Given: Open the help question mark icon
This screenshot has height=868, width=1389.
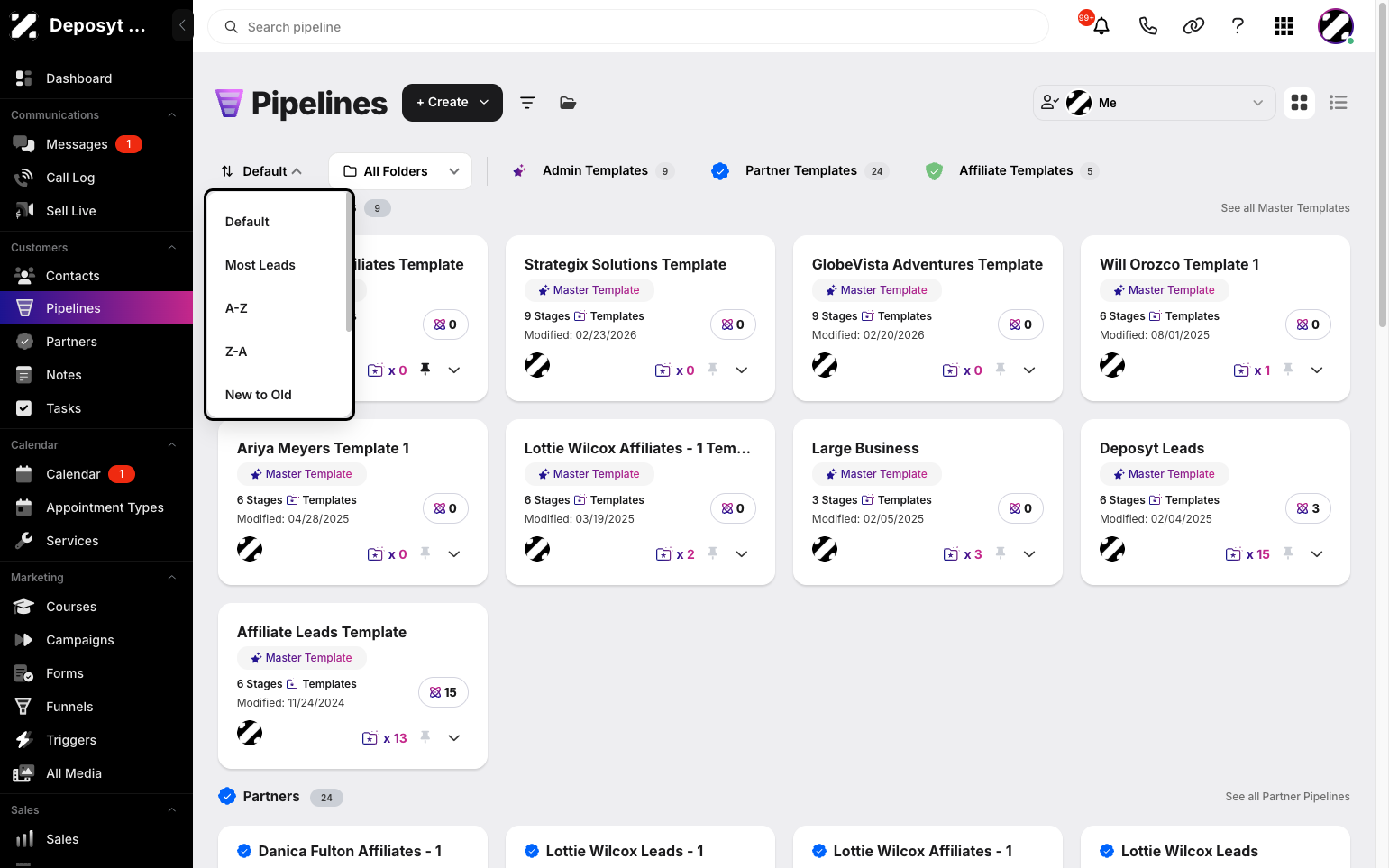Looking at the screenshot, I should pyautogui.click(x=1238, y=26).
